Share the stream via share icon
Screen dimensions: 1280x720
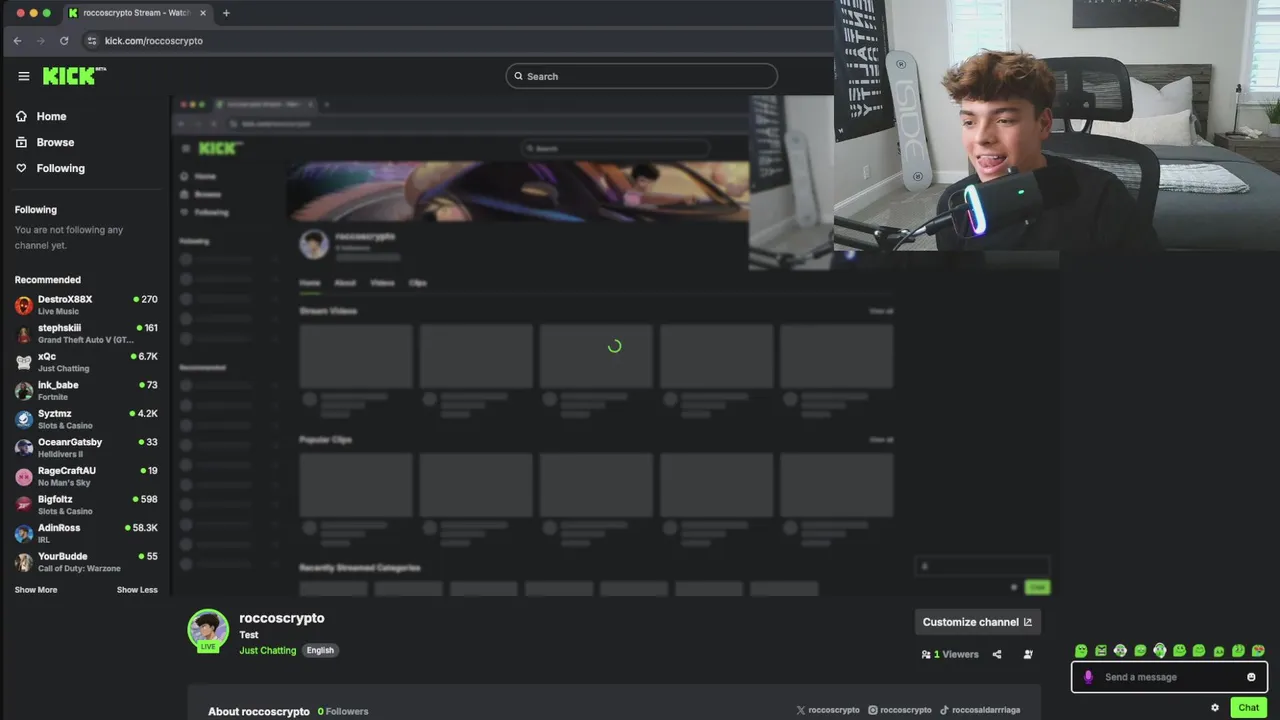(x=996, y=654)
